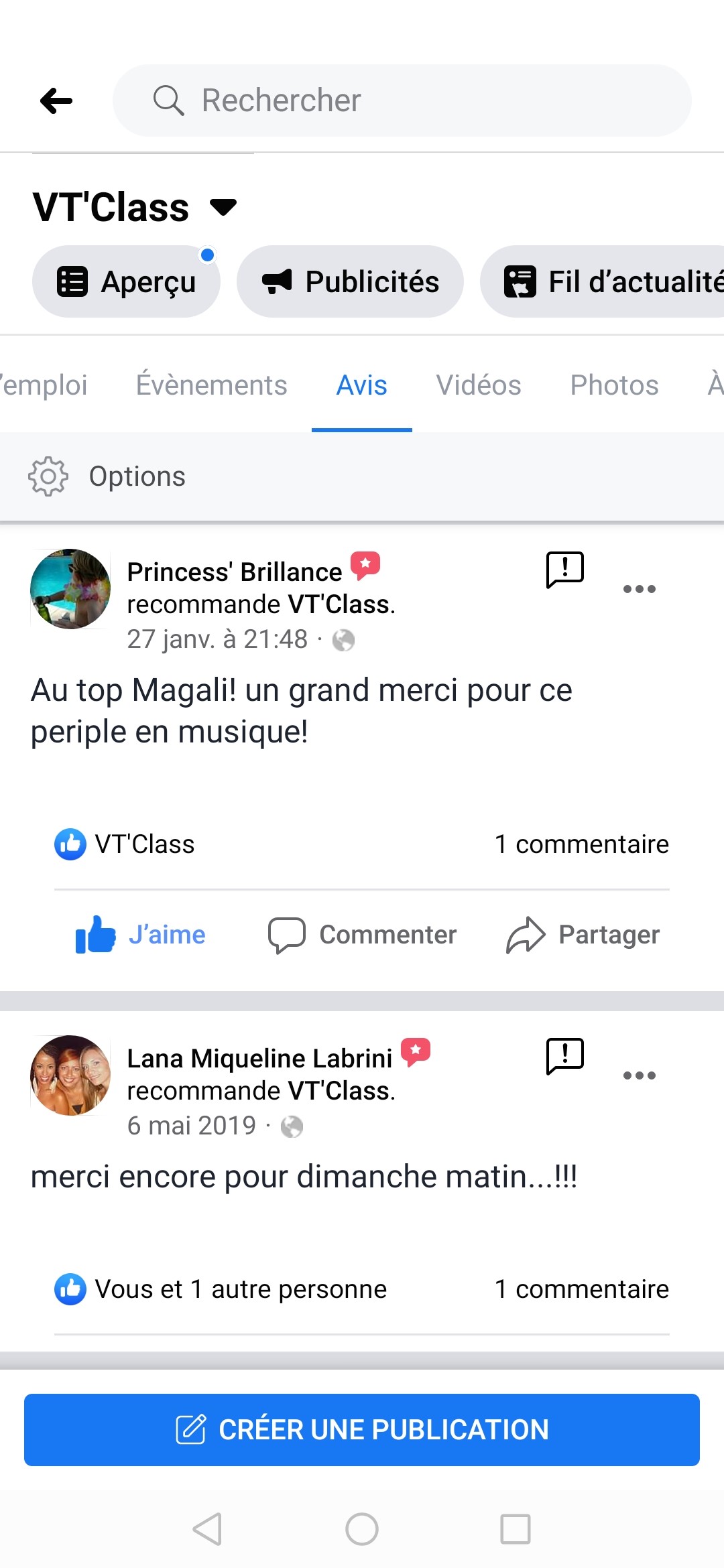
Task: Toggle J'aime on Princess' Brillance review
Action: point(141,935)
